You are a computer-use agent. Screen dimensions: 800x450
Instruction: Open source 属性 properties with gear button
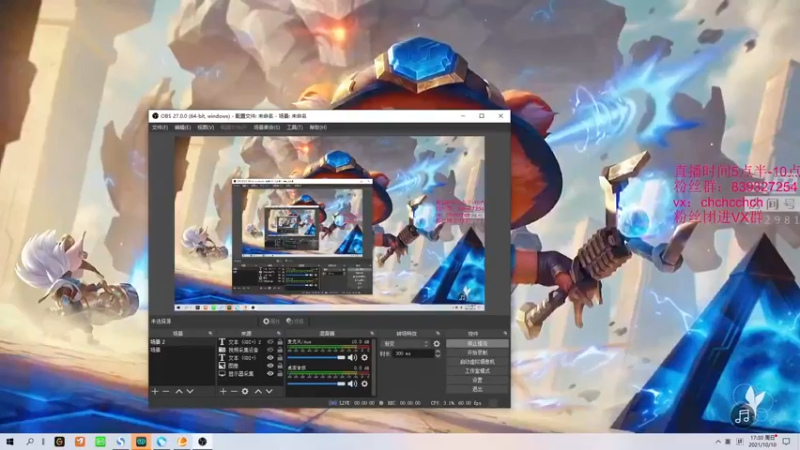(x=271, y=321)
